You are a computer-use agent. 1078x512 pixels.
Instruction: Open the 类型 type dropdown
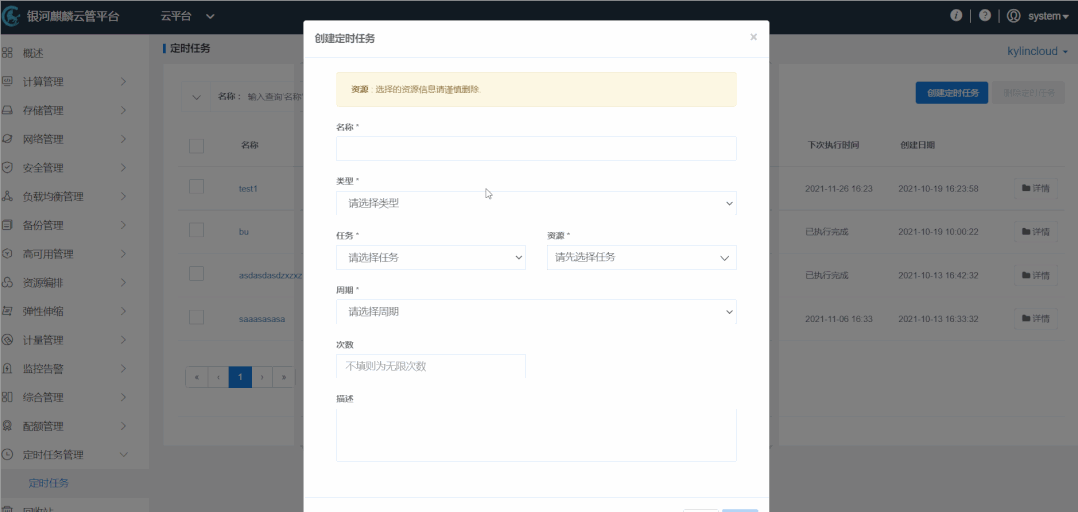(x=536, y=203)
